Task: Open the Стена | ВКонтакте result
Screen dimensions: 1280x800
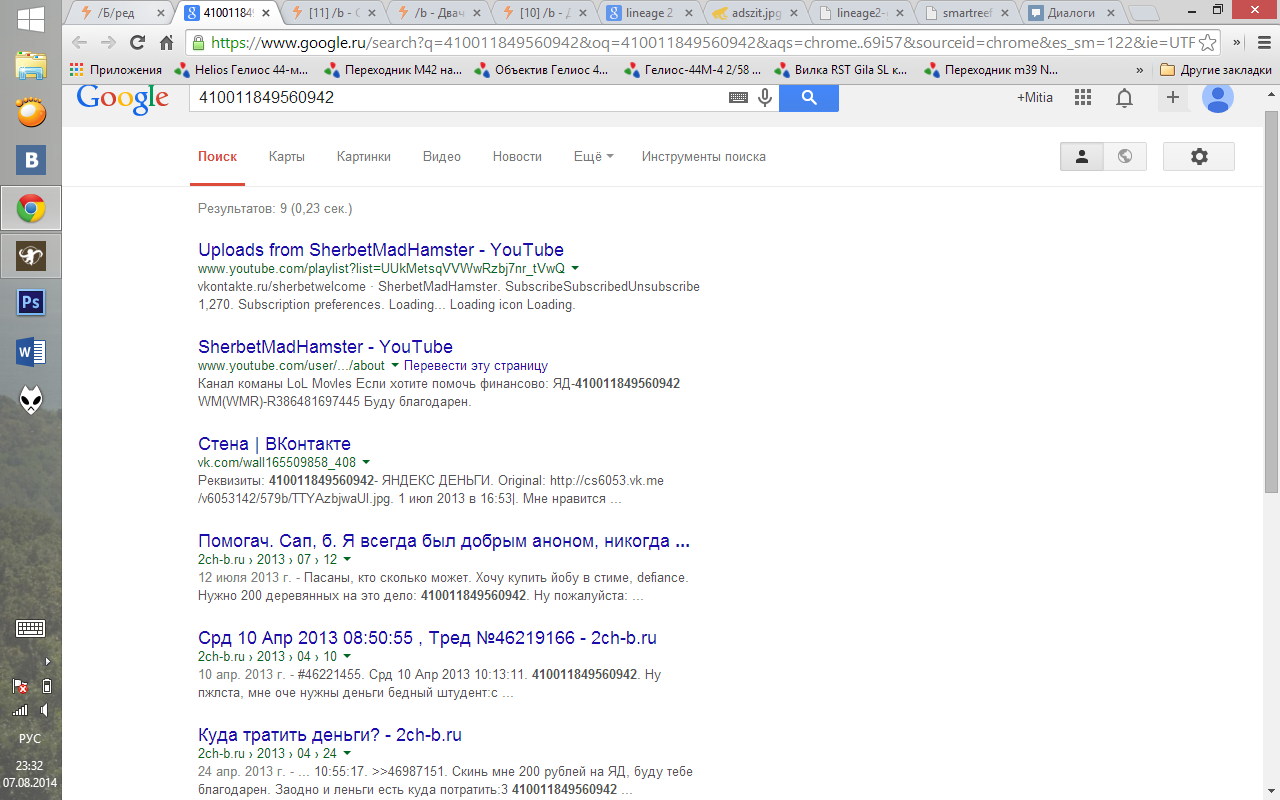Action: (274, 444)
